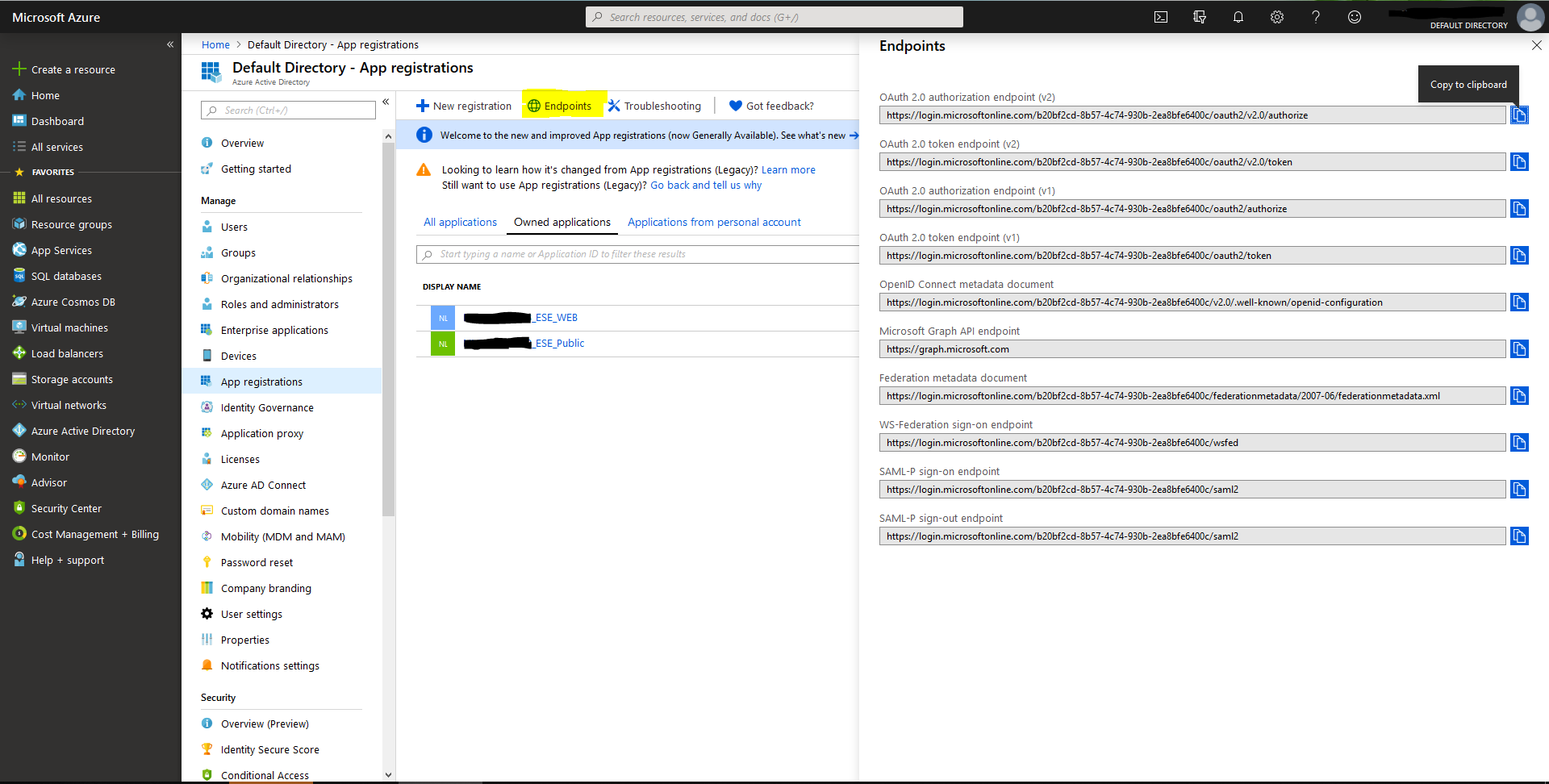Screen dimensions: 1549x784
Task: Copy SAML-P sign-on endpoint
Action: [1519, 490]
